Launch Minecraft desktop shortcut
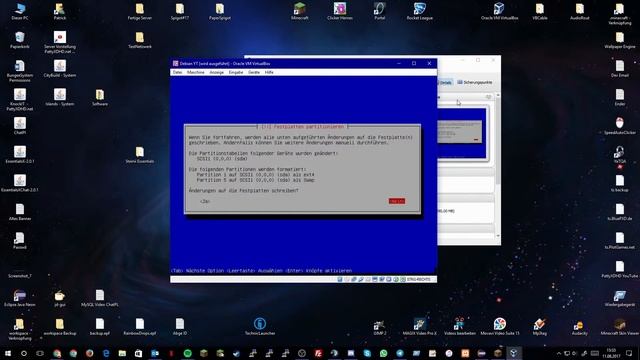The height and width of the screenshot is (360, 640). point(300,11)
